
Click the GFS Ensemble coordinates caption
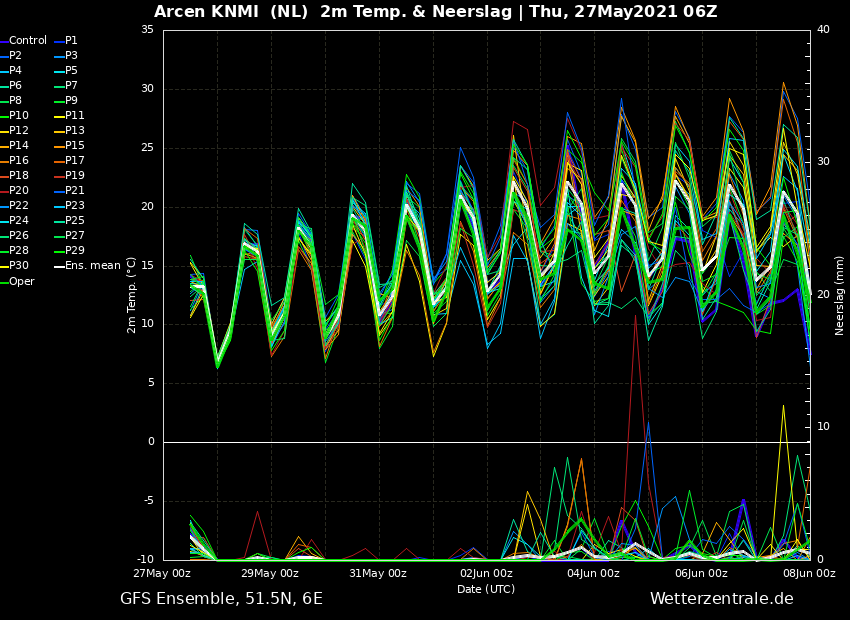pyautogui.click(x=221, y=599)
